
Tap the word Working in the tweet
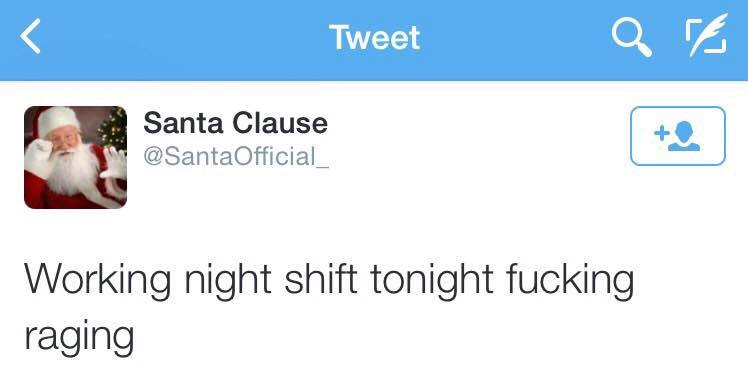click(97, 281)
